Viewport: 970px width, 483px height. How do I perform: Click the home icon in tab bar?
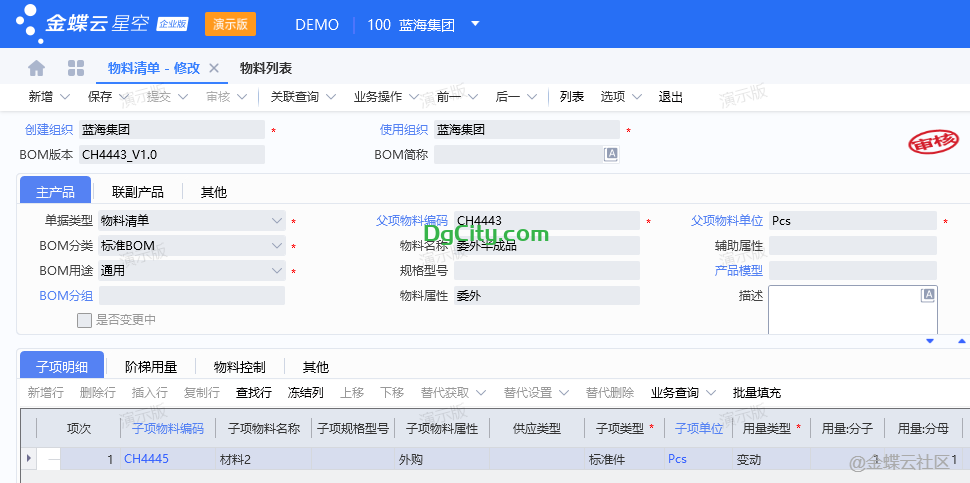(37, 68)
